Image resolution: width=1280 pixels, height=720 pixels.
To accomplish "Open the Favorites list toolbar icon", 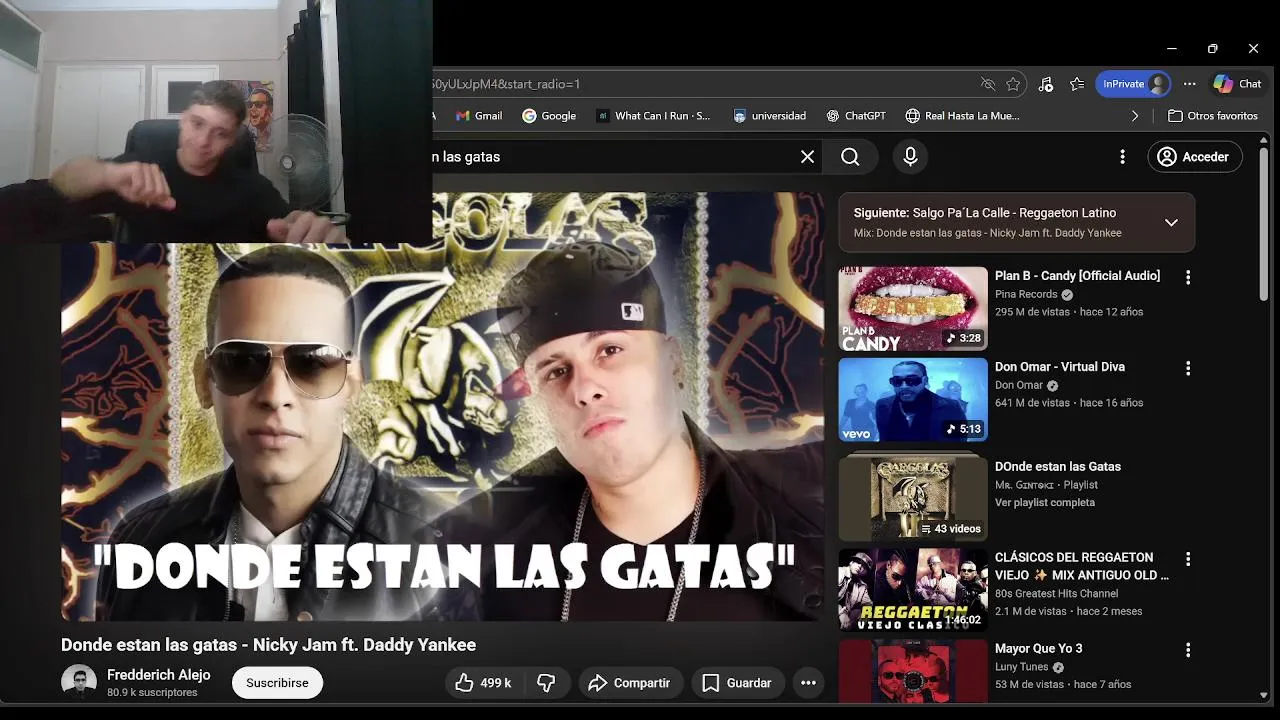I will (1077, 84).
